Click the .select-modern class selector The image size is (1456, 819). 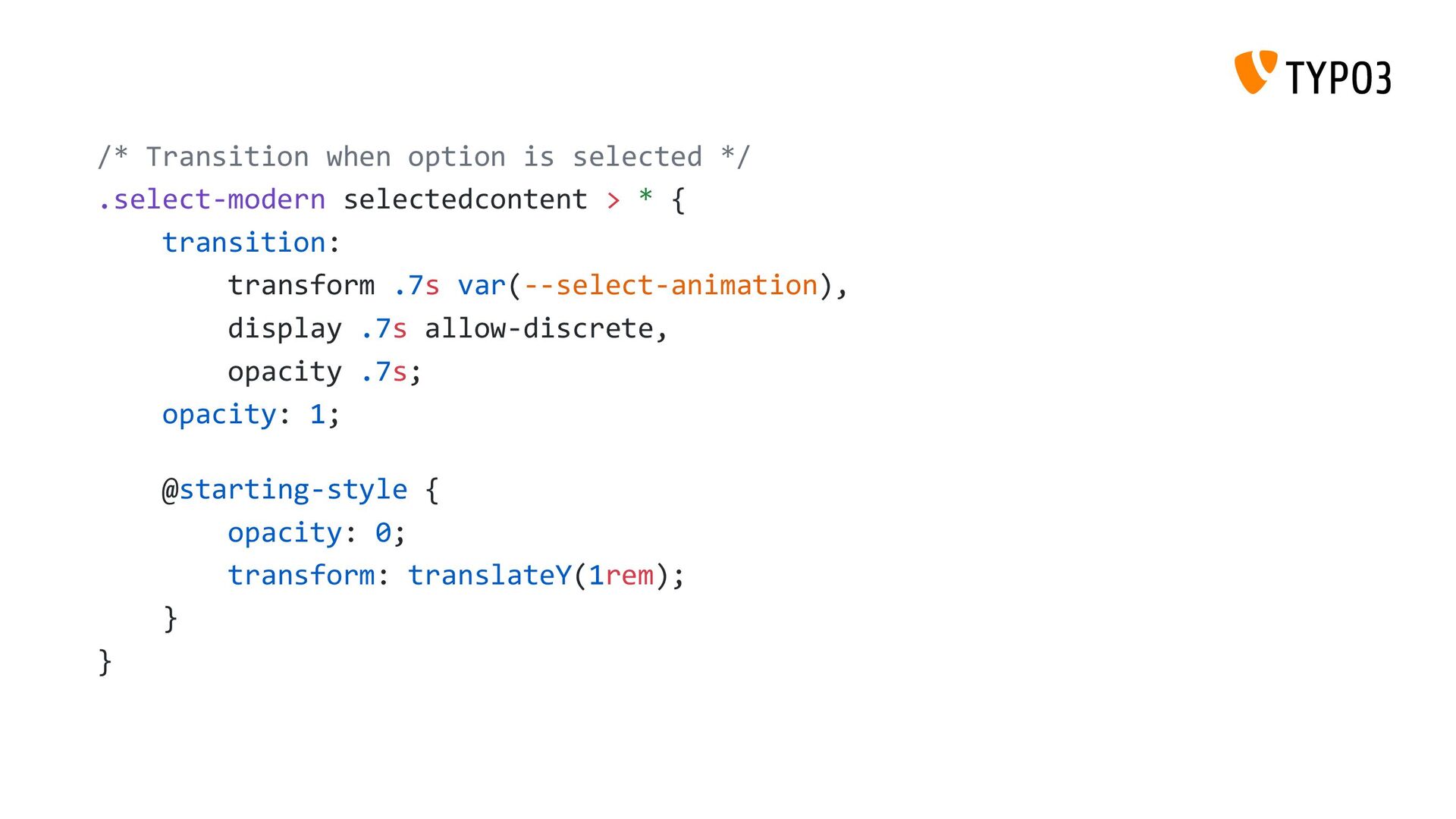[x=212, y=199]
